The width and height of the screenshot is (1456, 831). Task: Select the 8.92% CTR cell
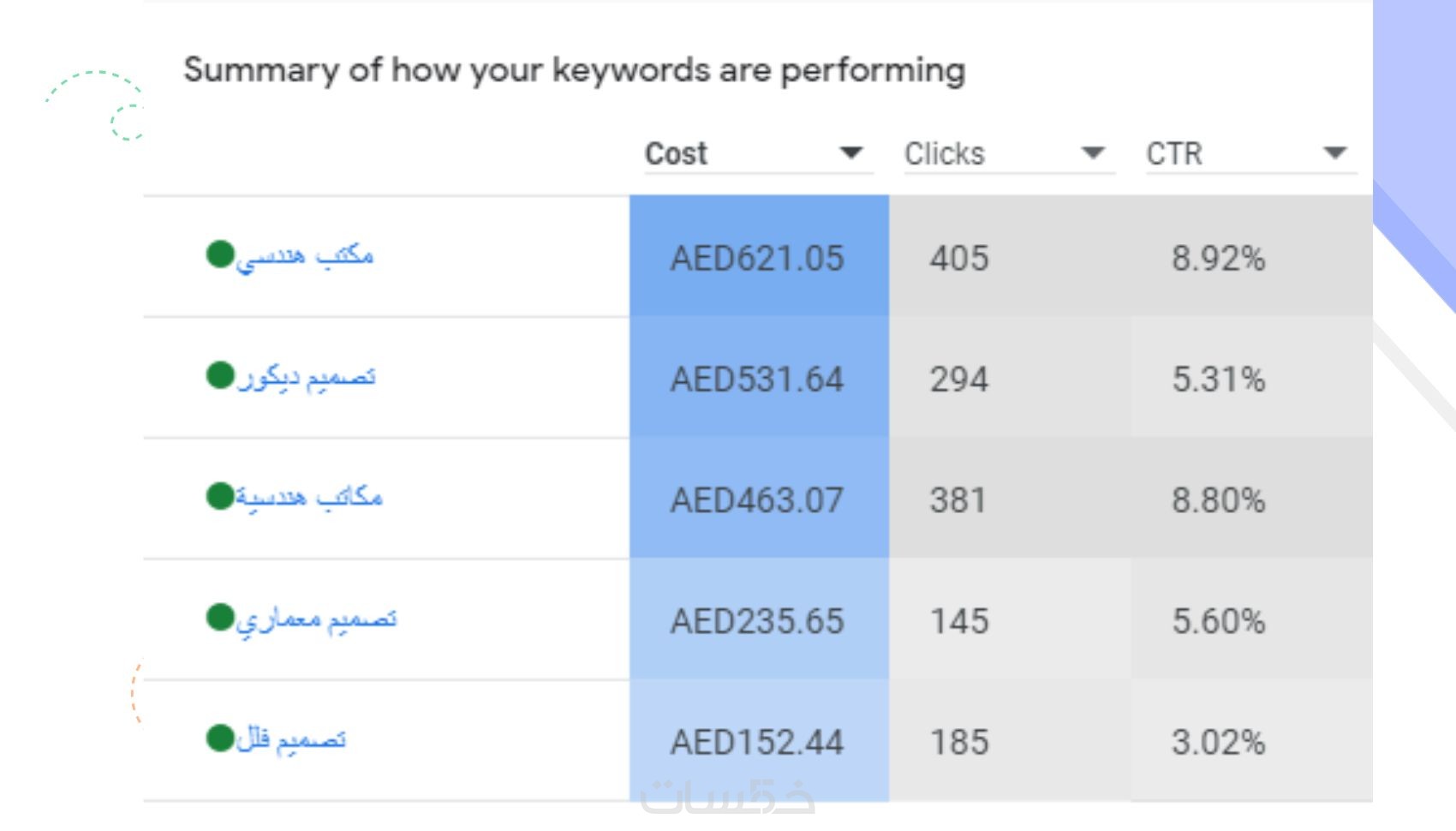pos(1218,258)
